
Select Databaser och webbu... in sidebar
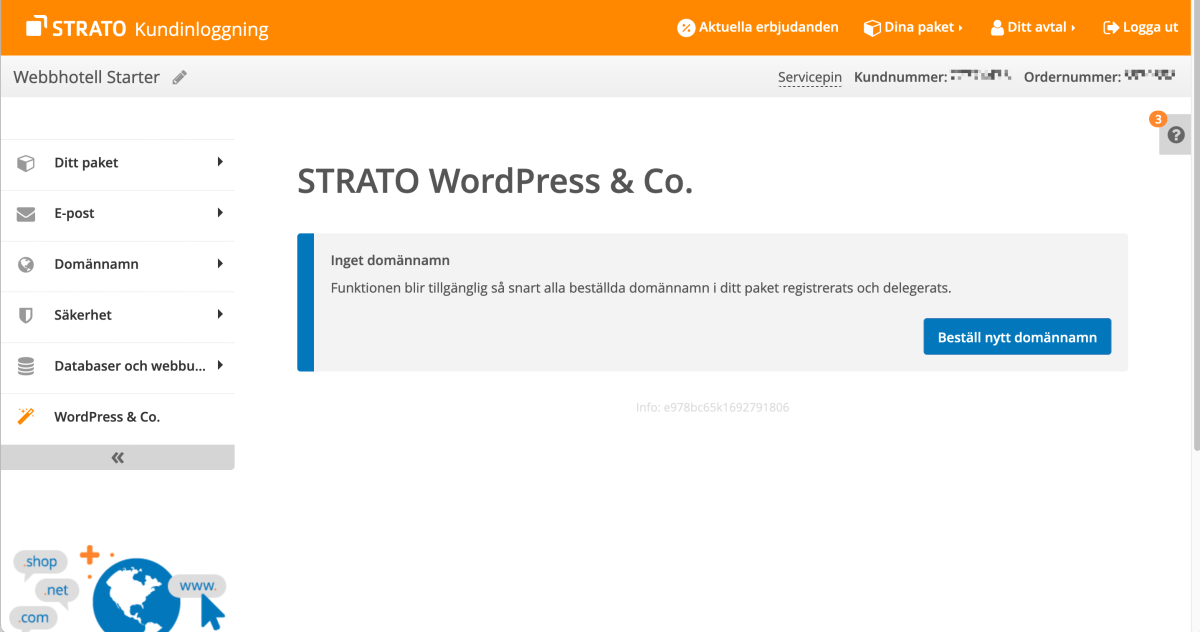tap(118, 365)
